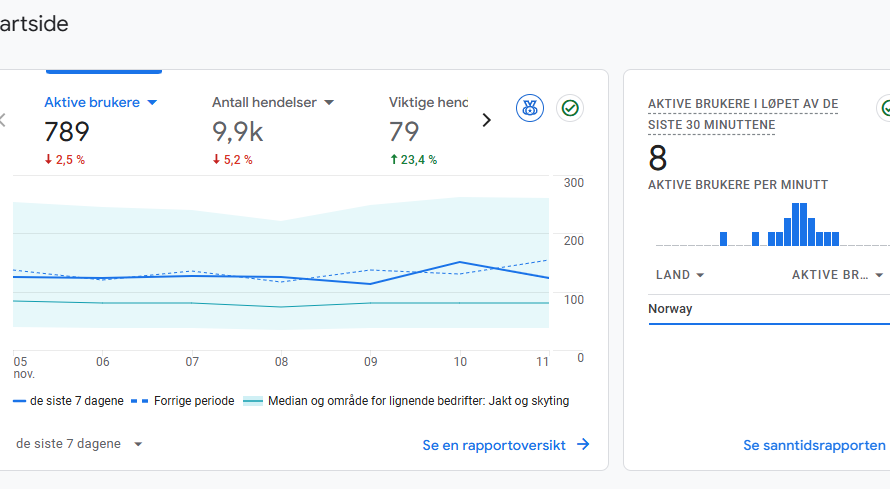
Task: Open the benchmarking medal icon
Action: (530, 108)
